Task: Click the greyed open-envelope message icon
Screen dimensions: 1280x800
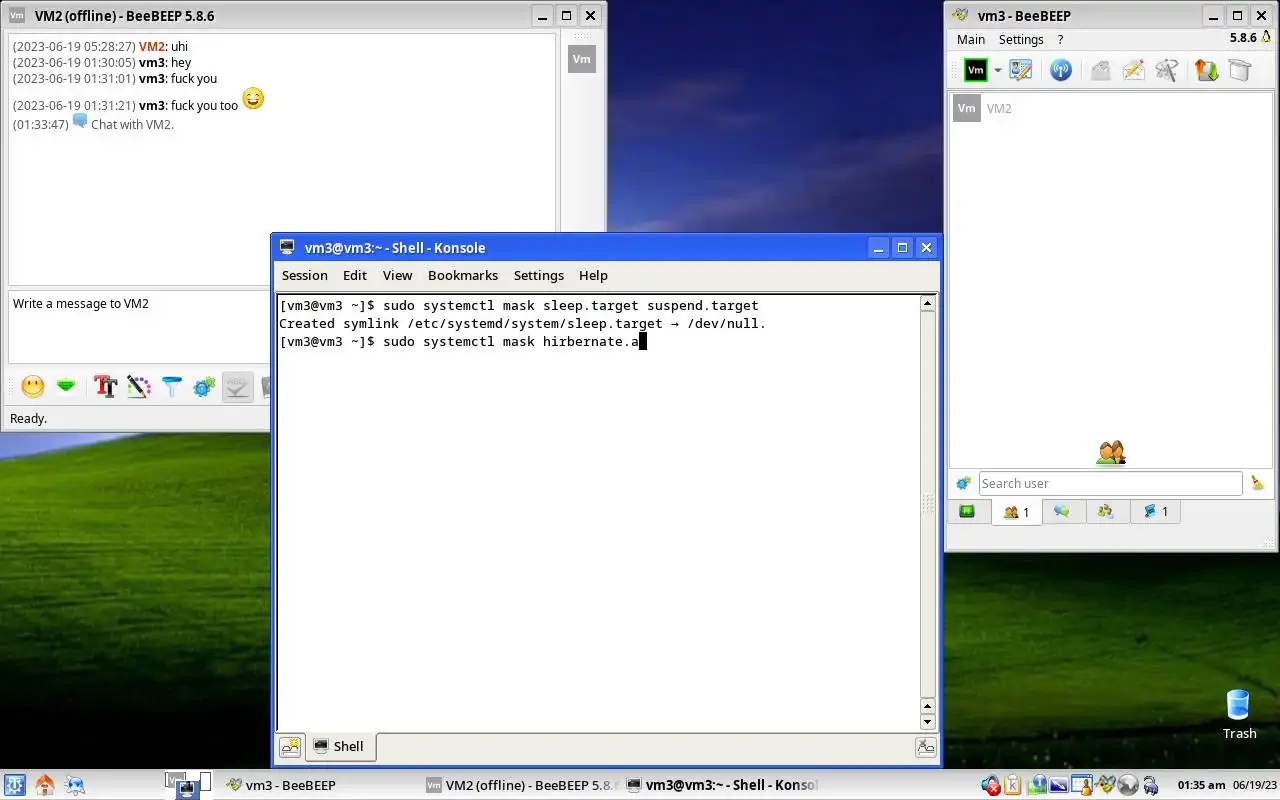Action: click(x=1100, y=70)
